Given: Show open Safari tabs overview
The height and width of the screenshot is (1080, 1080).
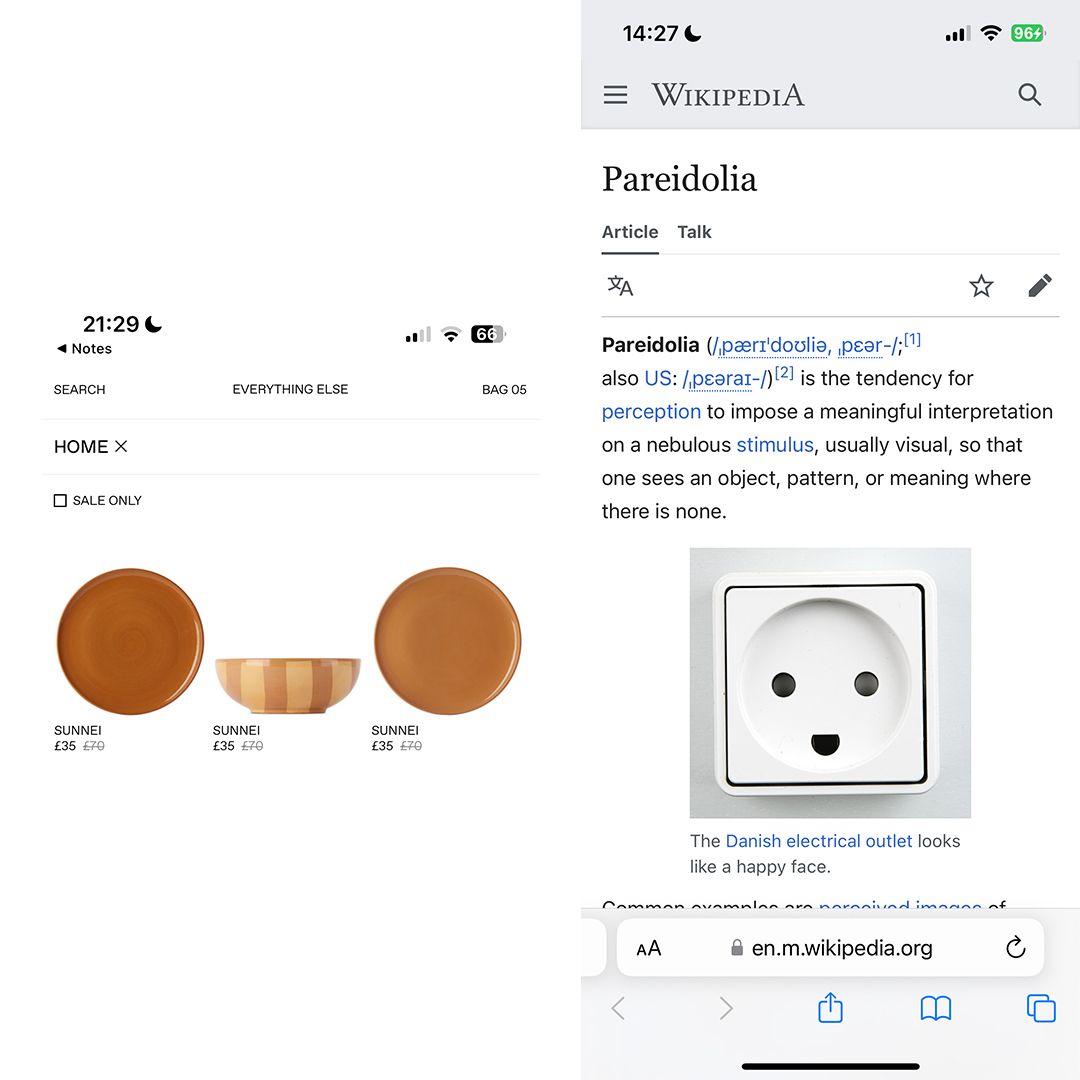Looking at the screenshot, I should pyautogui.click(x=1041, y=1008).
